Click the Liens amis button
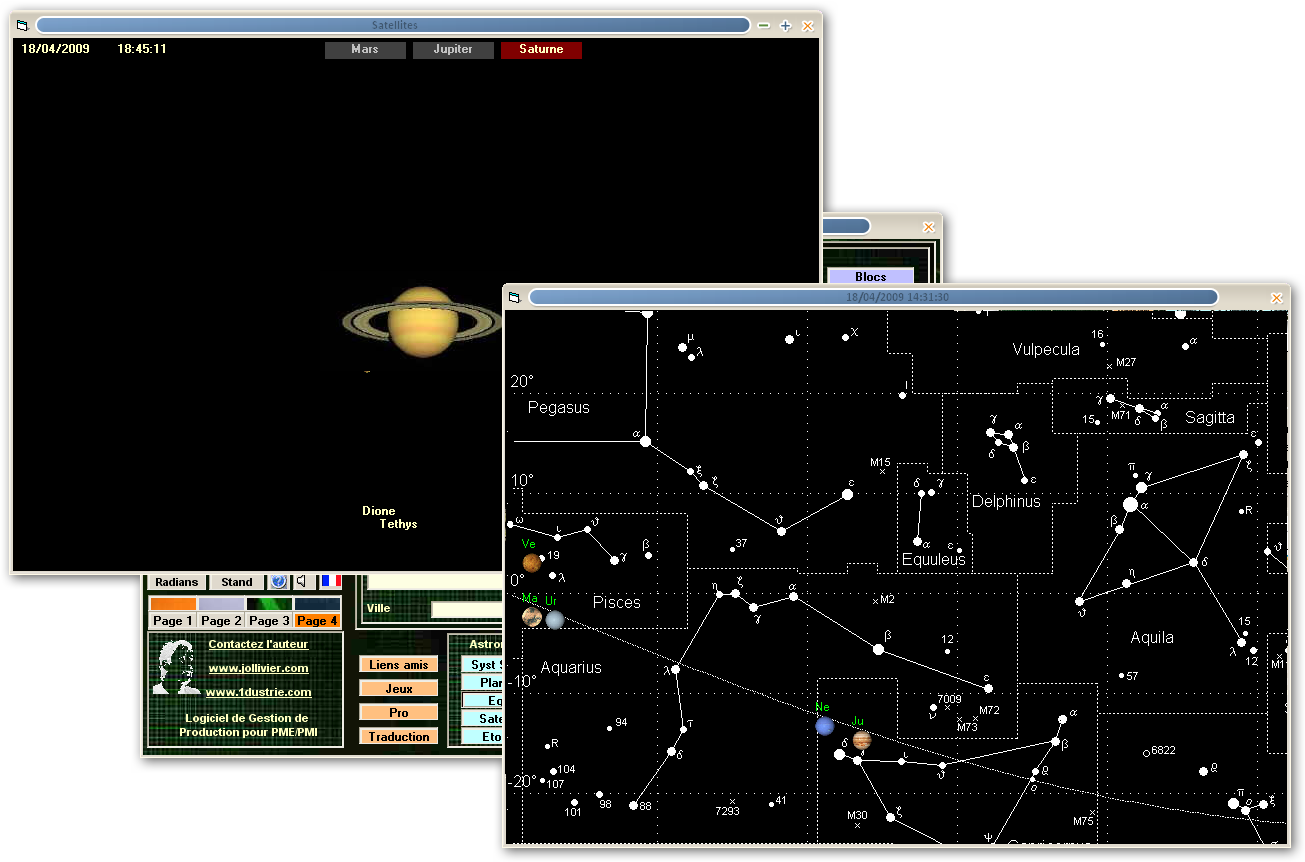Viewport: 1305px width, 862px height. coord(399,665)
